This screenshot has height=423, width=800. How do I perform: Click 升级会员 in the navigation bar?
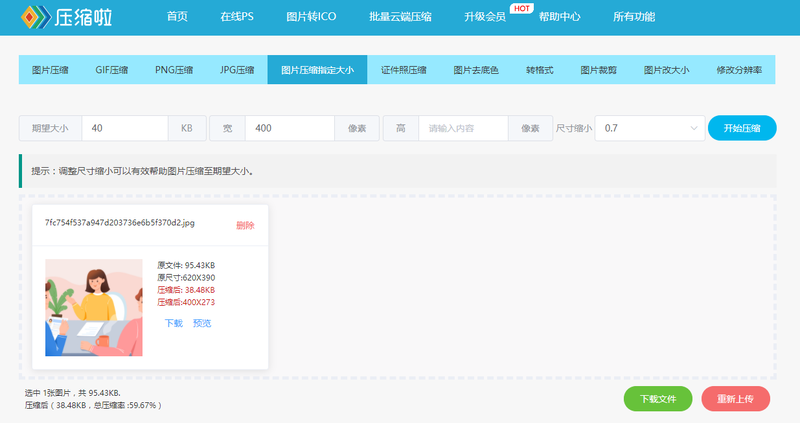pyautogui.click(x=485, y=17)
